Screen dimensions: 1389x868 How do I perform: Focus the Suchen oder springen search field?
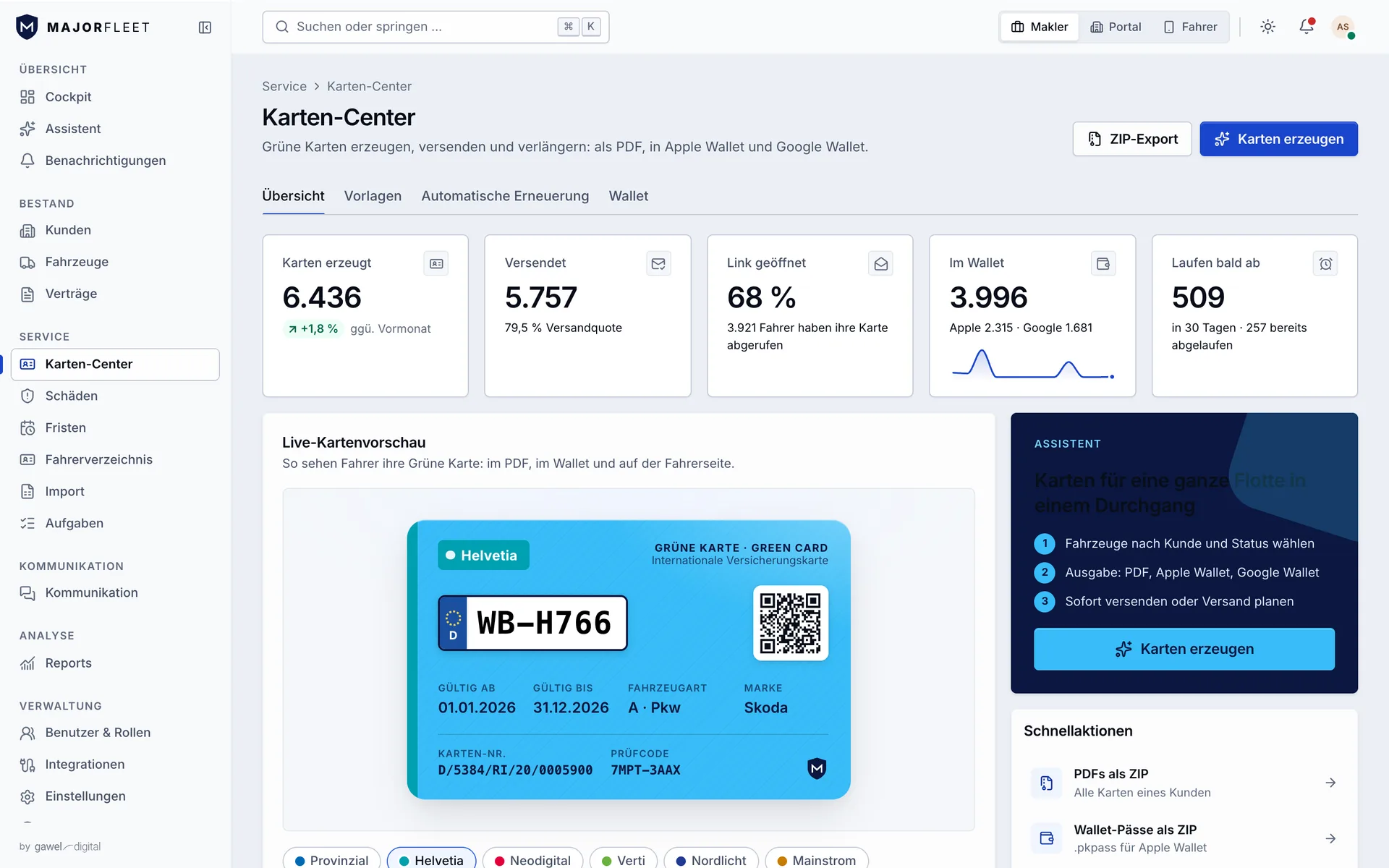(x=436, y=27)
